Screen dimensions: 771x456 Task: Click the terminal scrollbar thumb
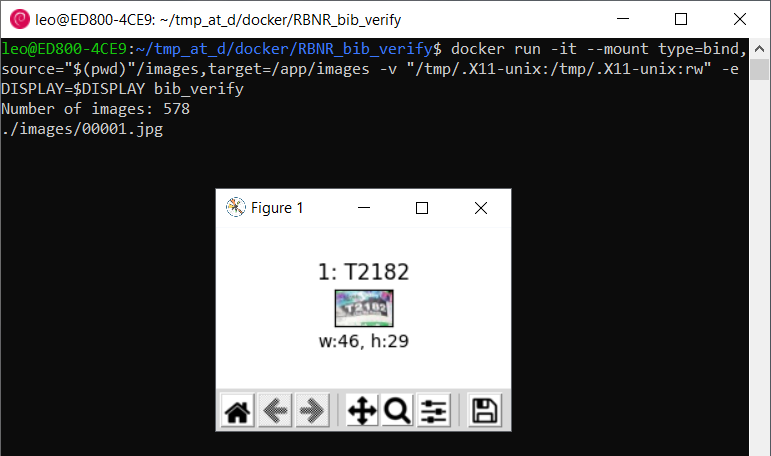(x=760, y=69)
